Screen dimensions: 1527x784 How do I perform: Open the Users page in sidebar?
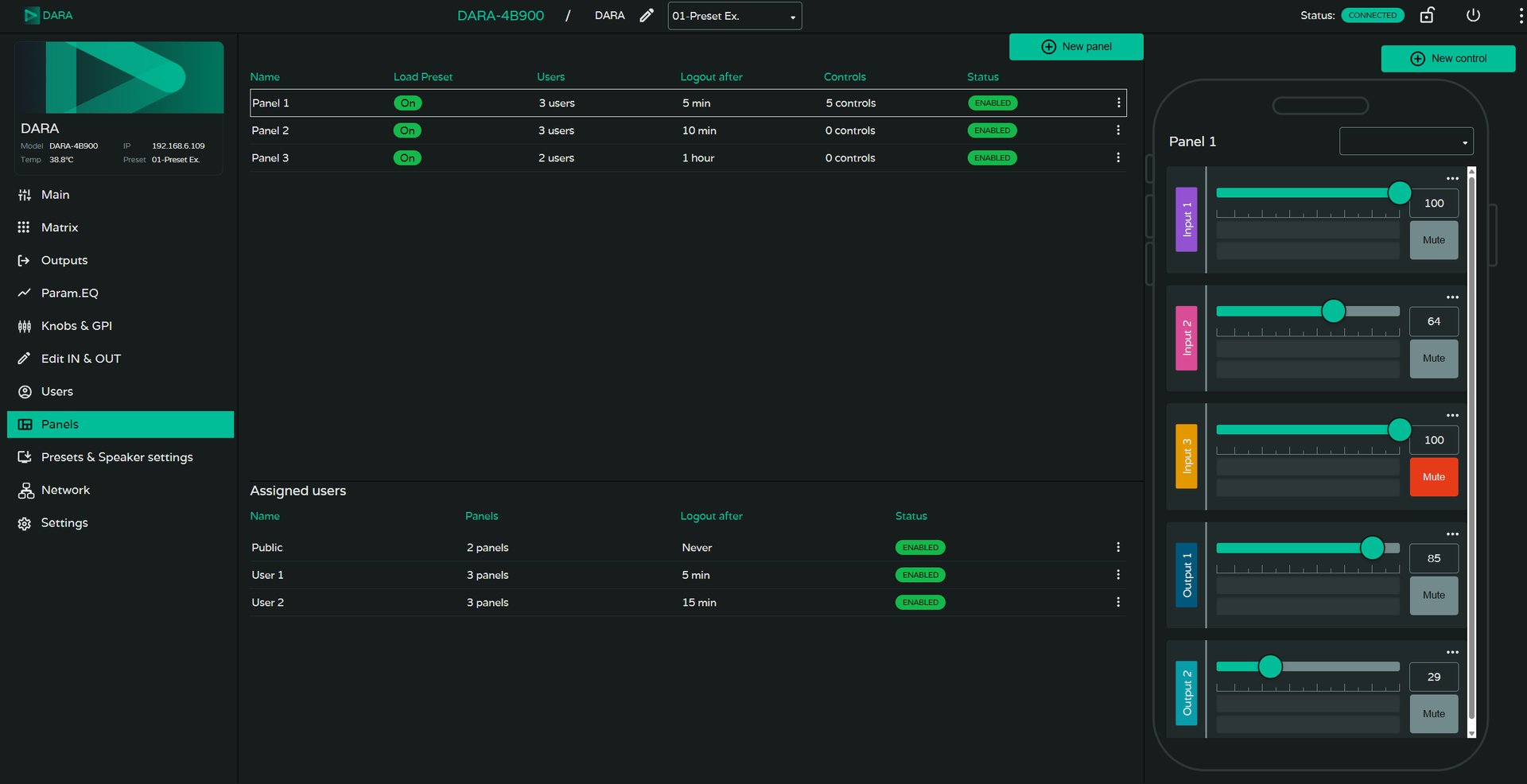pos(120,391)
